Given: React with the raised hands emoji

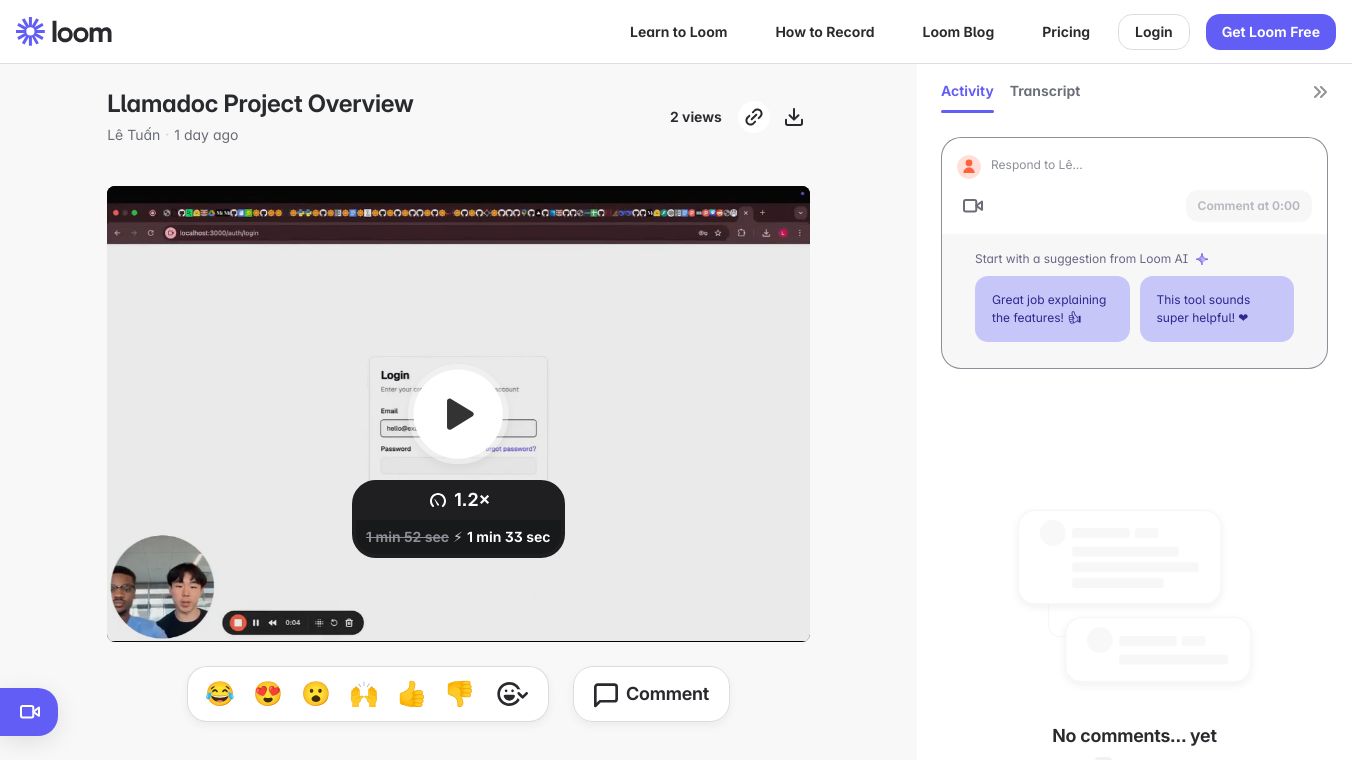Looking at the screenshot, I should (x=364, y=694).
